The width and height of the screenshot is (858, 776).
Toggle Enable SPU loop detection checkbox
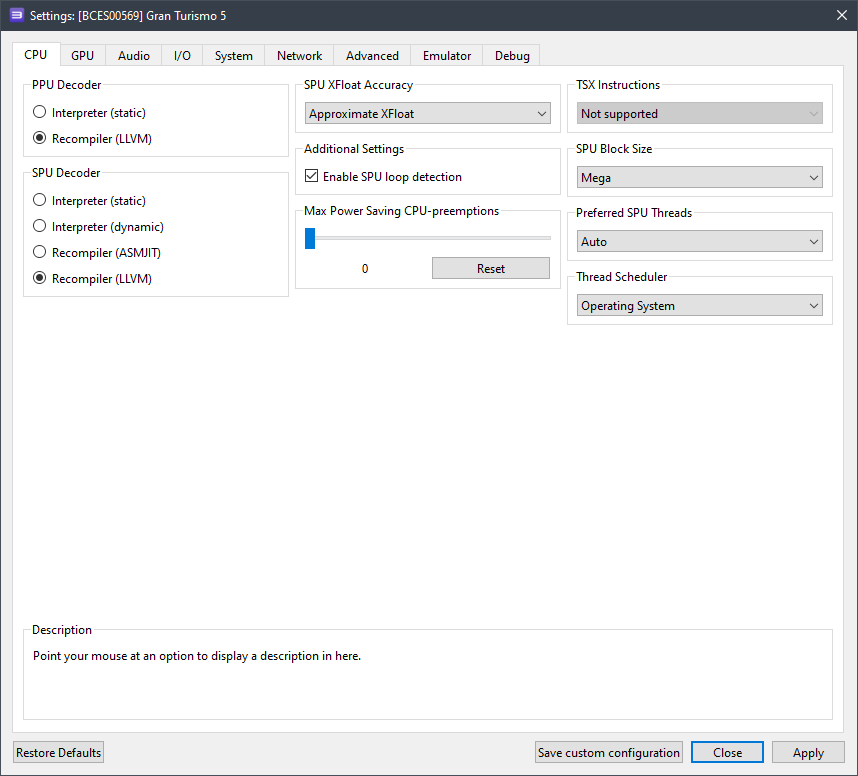312,177
